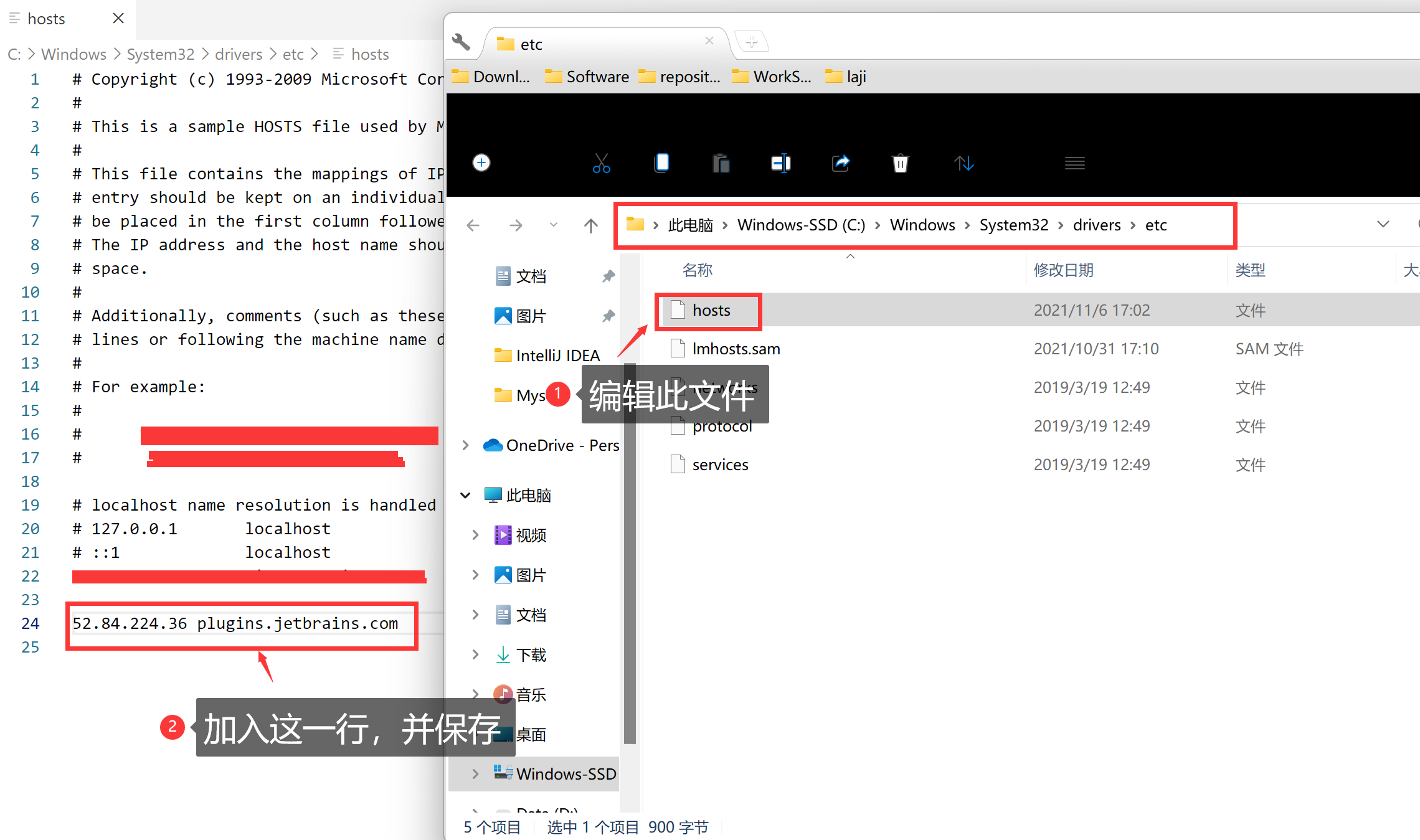The image size is (1420, 840).
Task: Expand the Windows-SSD drive node
Action: coord(475,774)
